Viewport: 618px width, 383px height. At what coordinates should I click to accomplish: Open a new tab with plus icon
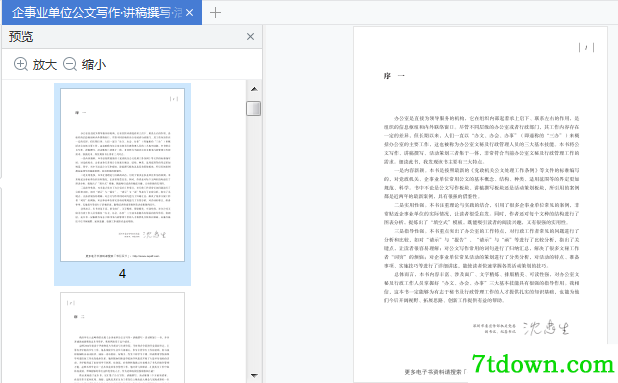point(215,13)
